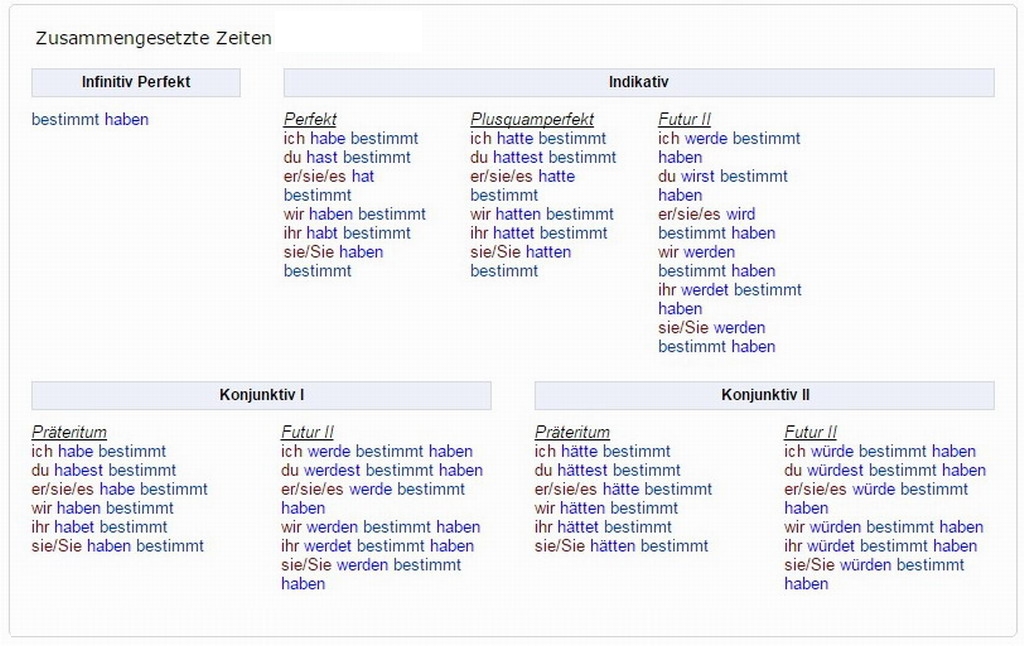Click 'du habest bestimmt' form
The image size is (1024, 646).
(x=104, y=471)
